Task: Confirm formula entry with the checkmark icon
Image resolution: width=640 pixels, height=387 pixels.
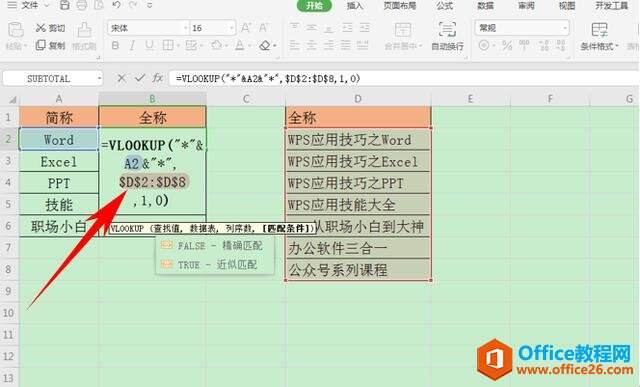Action: pos(140,78)
